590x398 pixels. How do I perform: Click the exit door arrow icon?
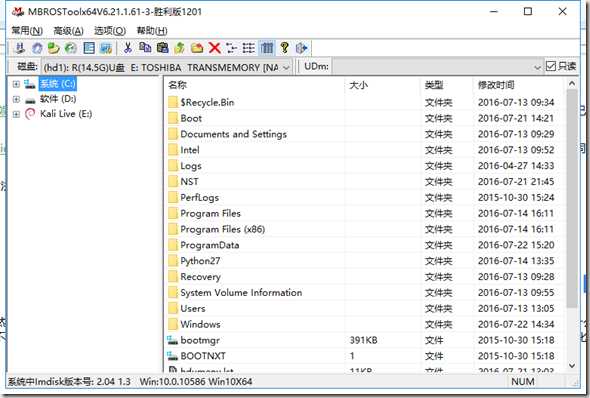pyautogui.click(x=301, y=48)
